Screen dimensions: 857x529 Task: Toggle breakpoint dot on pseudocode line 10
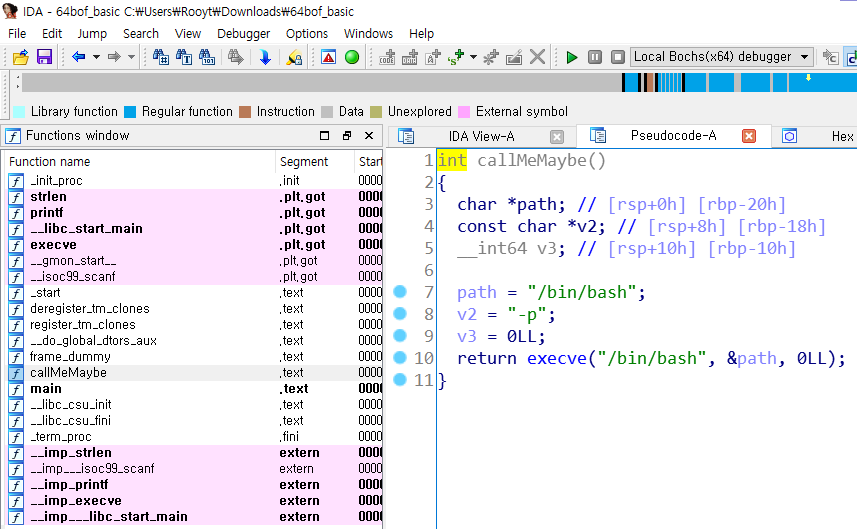click(x=400, y=357)
